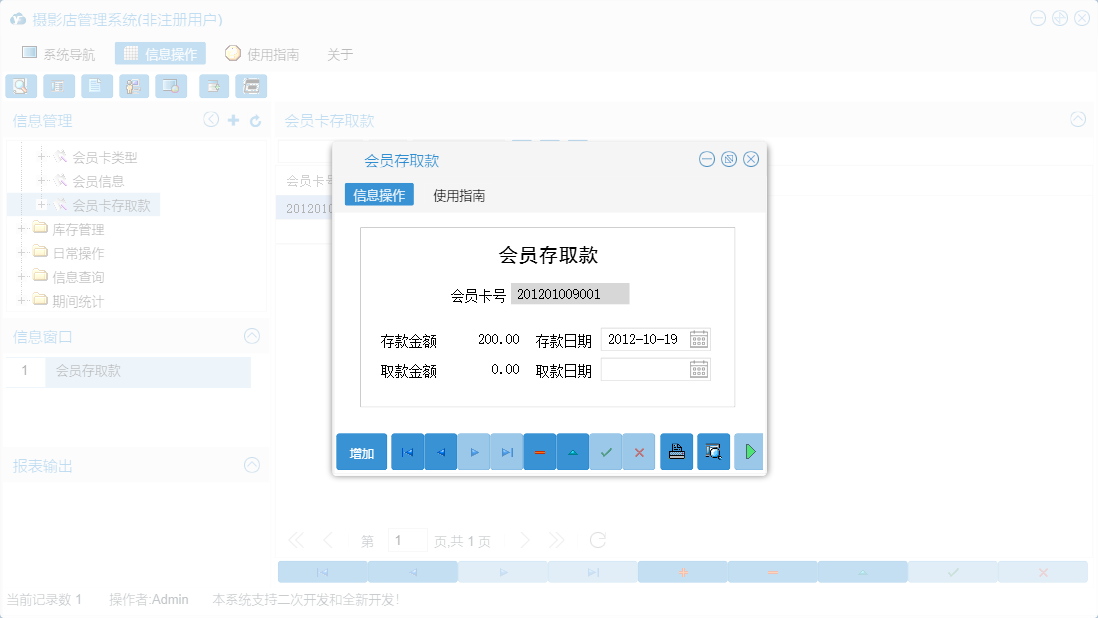1098x618 pixels.
Task: Expand the 日常操作 tree node
Action: [22, 252]
